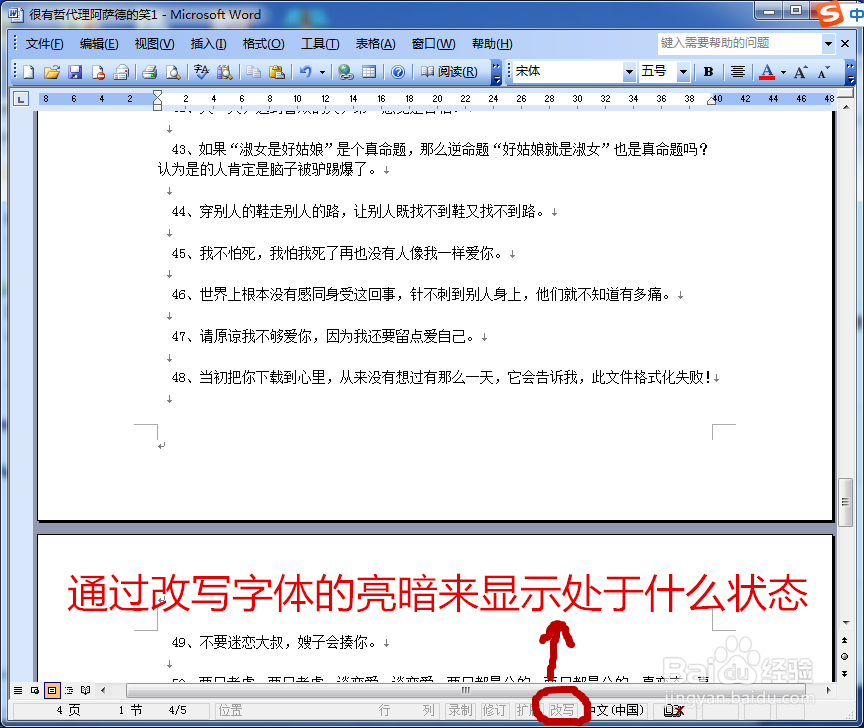Apply red font color
Screen dimensions: 864x728
(766, 72)
